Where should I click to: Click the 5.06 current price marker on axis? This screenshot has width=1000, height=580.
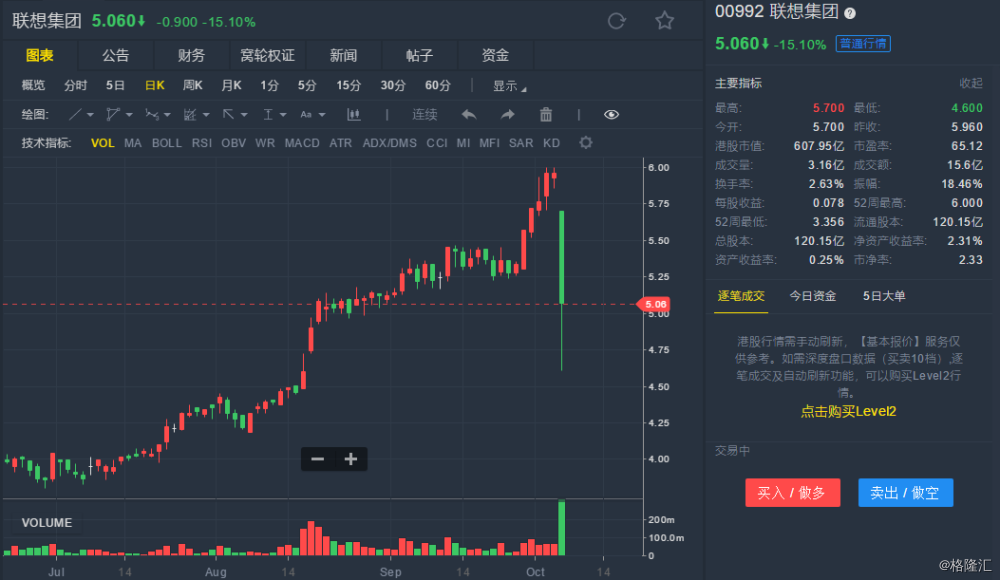point(654,304)
